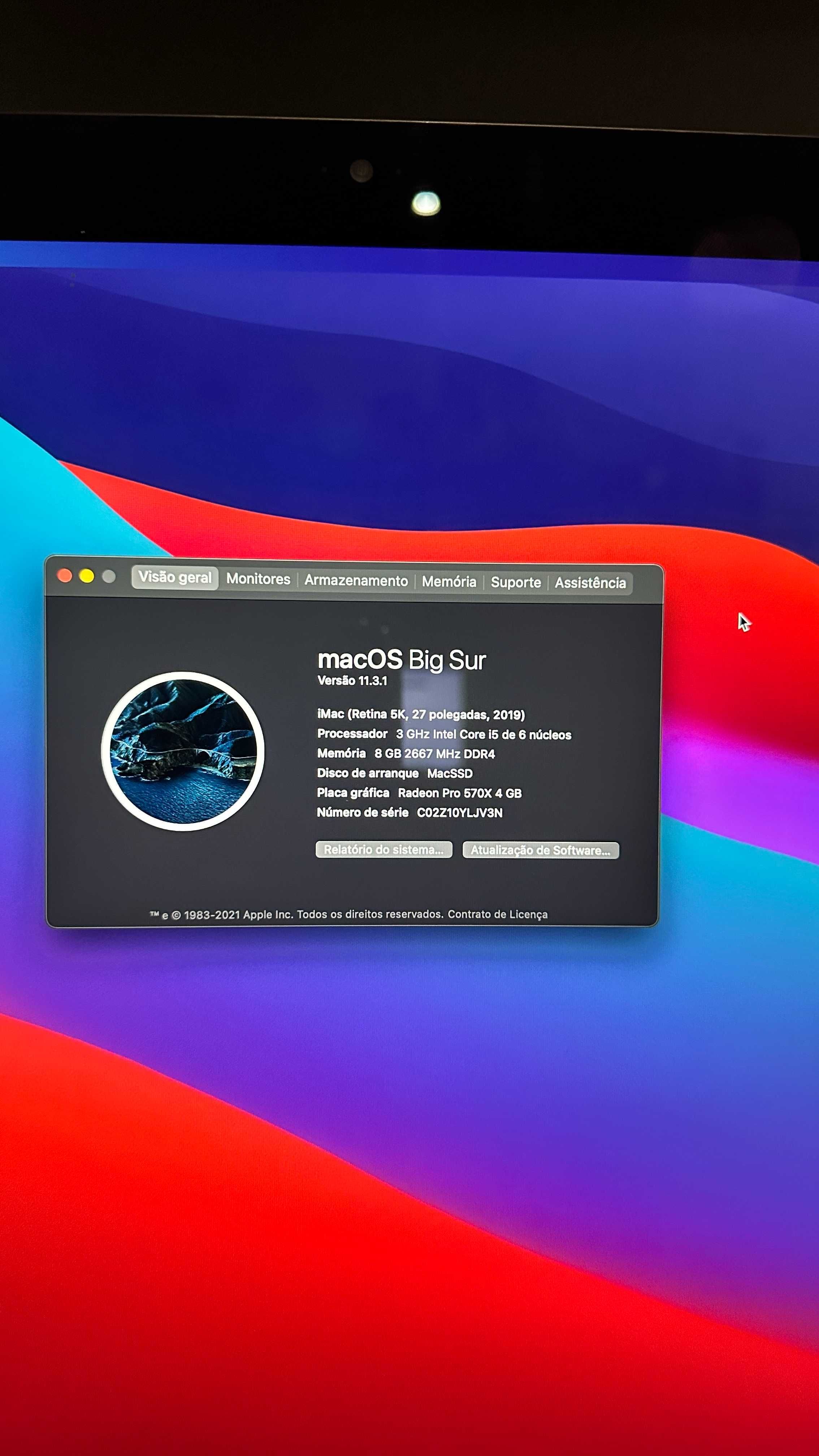Screen dimensions: 819x1456
Task: Click the Radeon Pro 570X 4 GB value
Action: pyautogui.click(x=460, y=793)
